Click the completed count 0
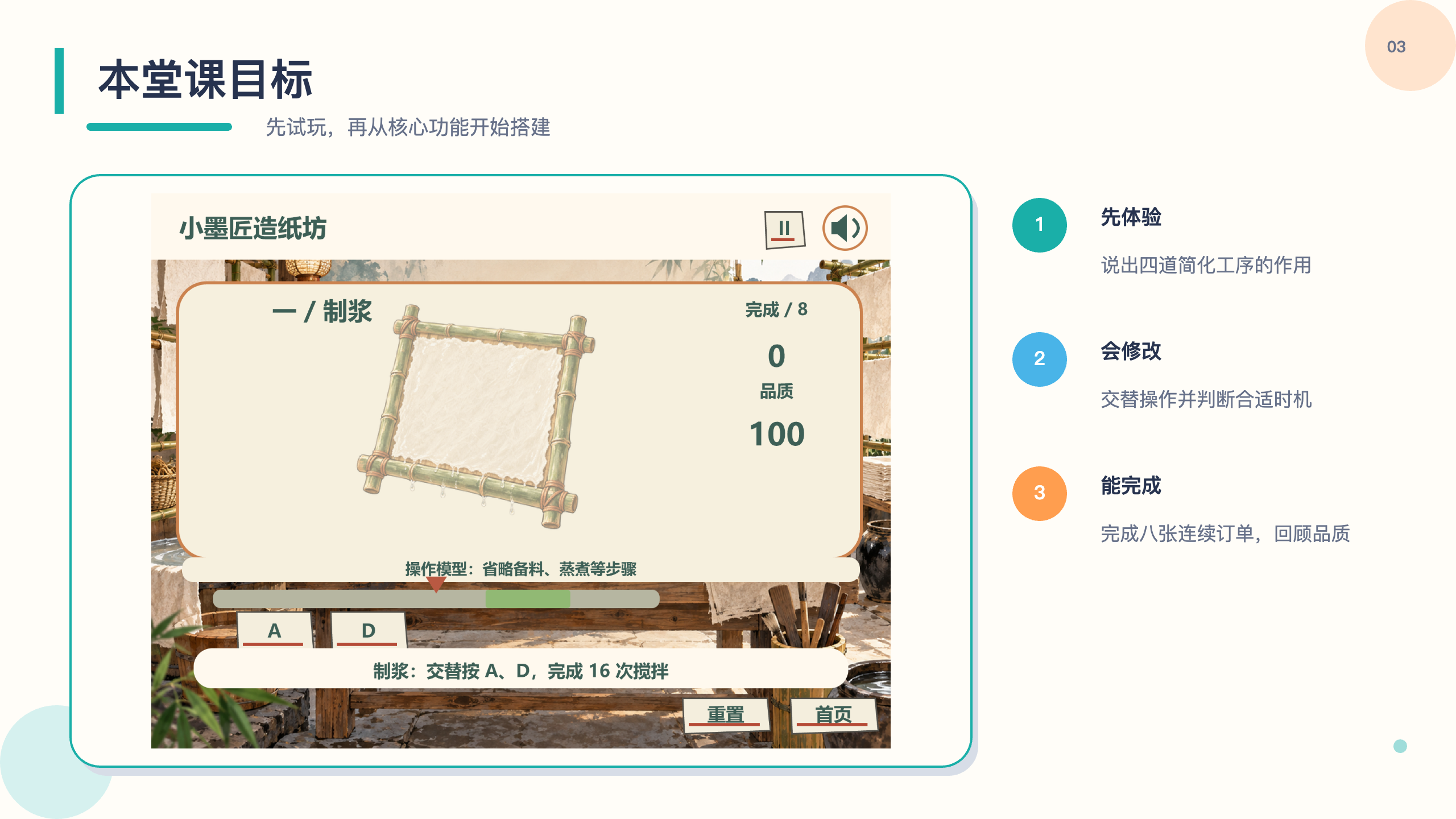1456x819 pixels. pos(776,356)
